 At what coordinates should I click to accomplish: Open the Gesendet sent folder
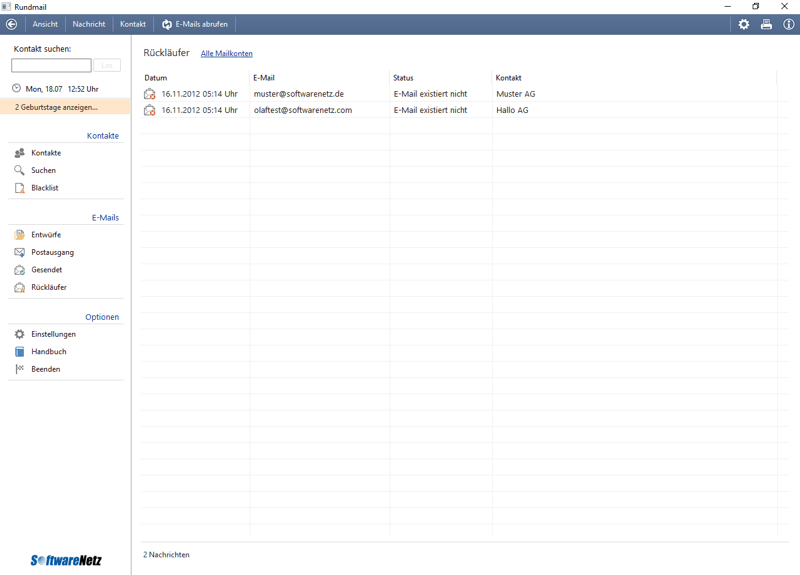click(x=46, y=270)
